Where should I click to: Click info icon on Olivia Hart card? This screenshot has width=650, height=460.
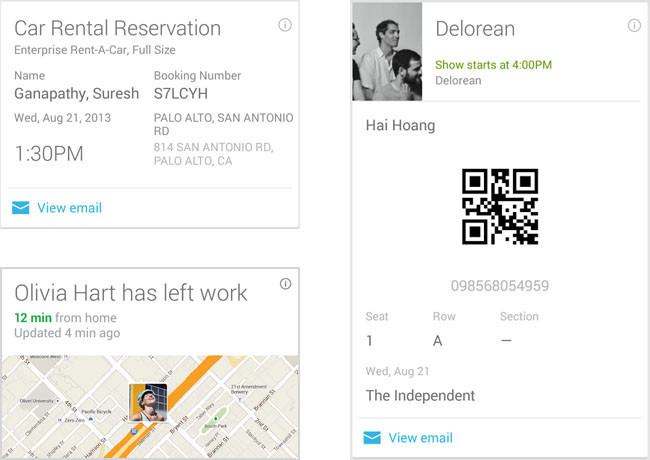pyautogui.click(x=285, y=284)
